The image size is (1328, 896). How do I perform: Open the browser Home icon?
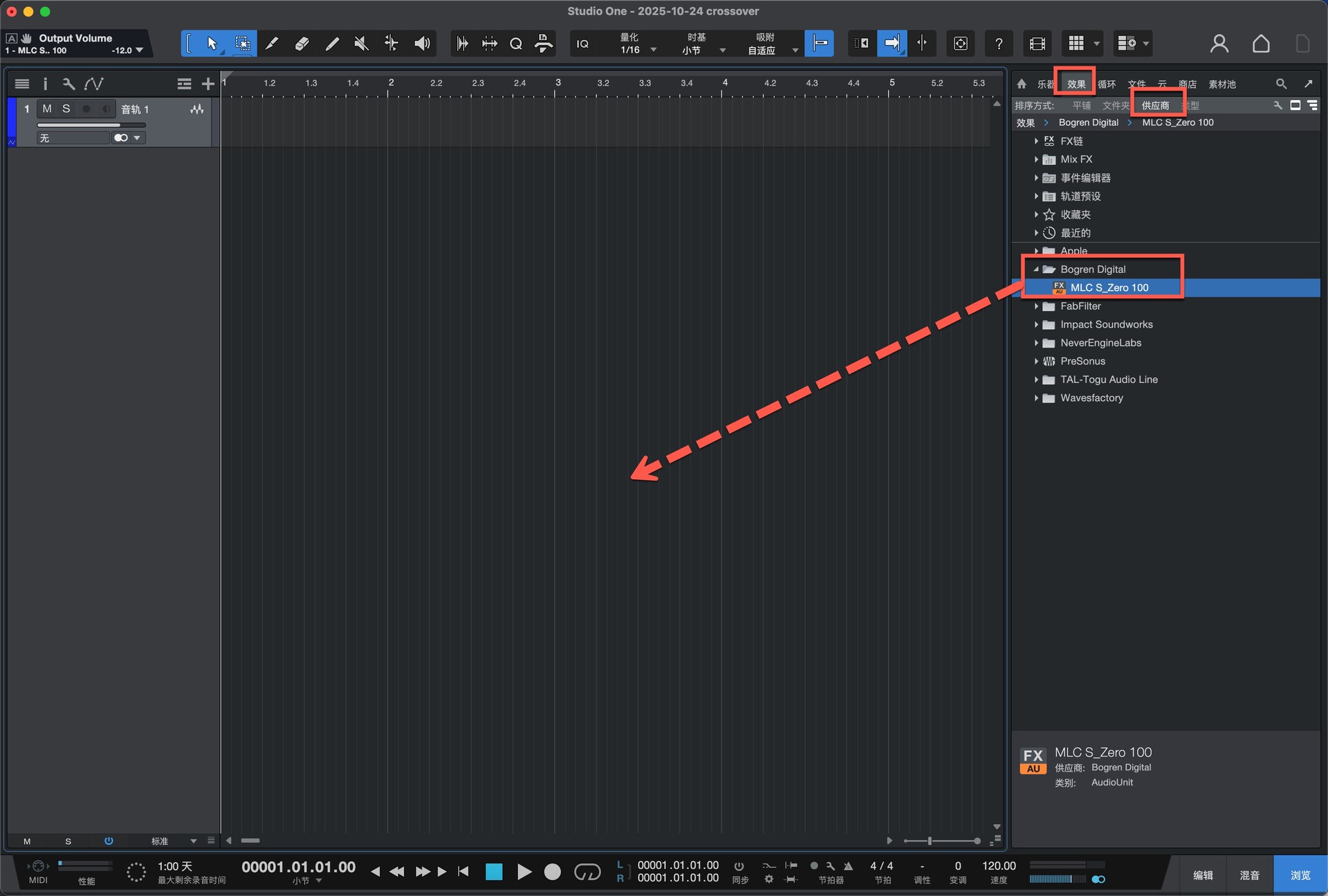click(x=1022, y=84)
